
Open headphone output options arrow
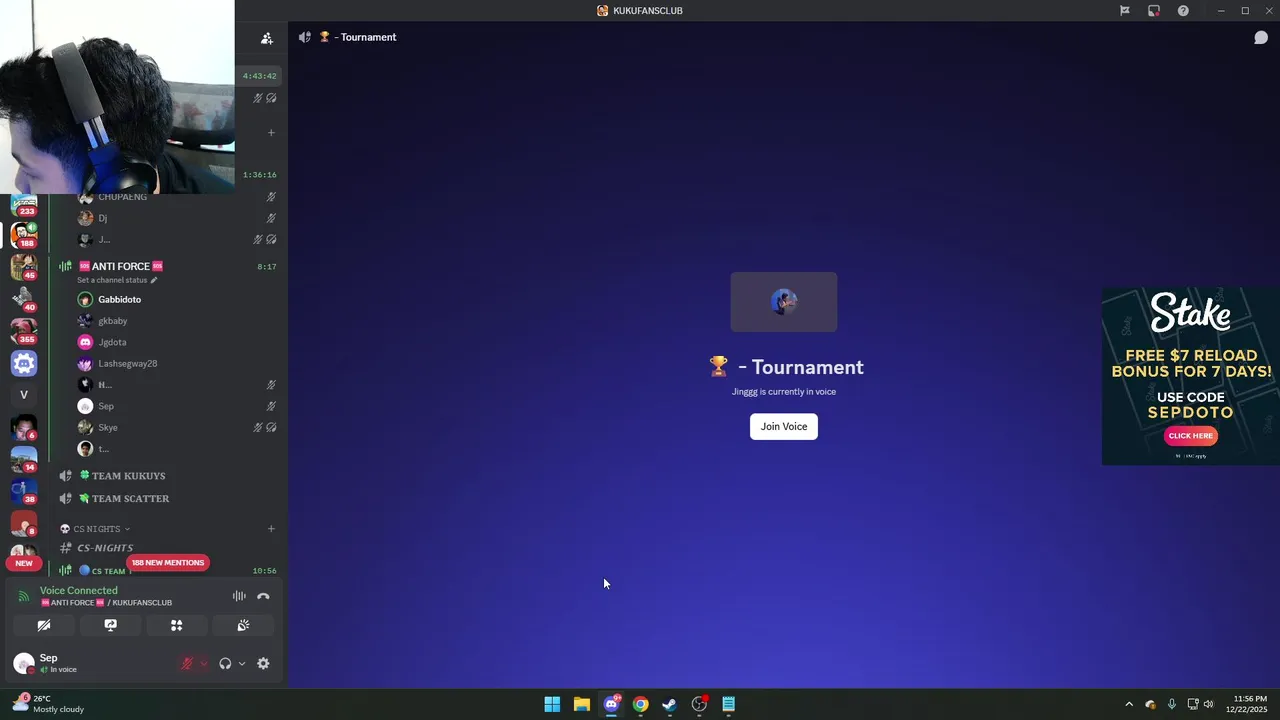pyautogui.click(x=242, y=663)
